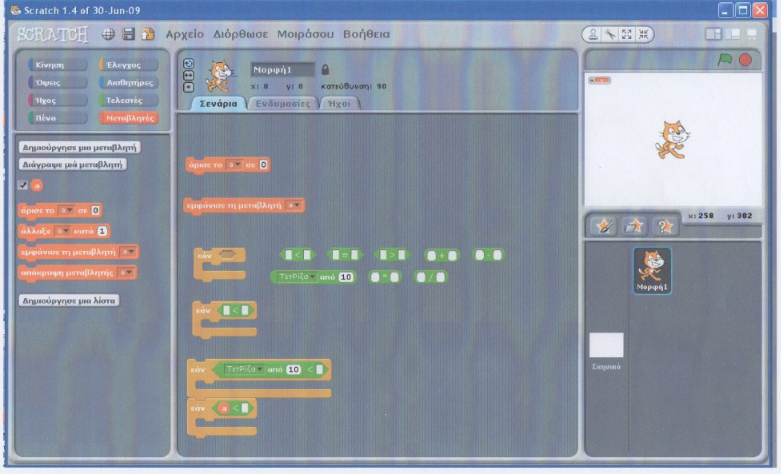Click value 10 in loose ΤετΡίζα block
This screenshot has width=781, height=474.
[346, 277]
